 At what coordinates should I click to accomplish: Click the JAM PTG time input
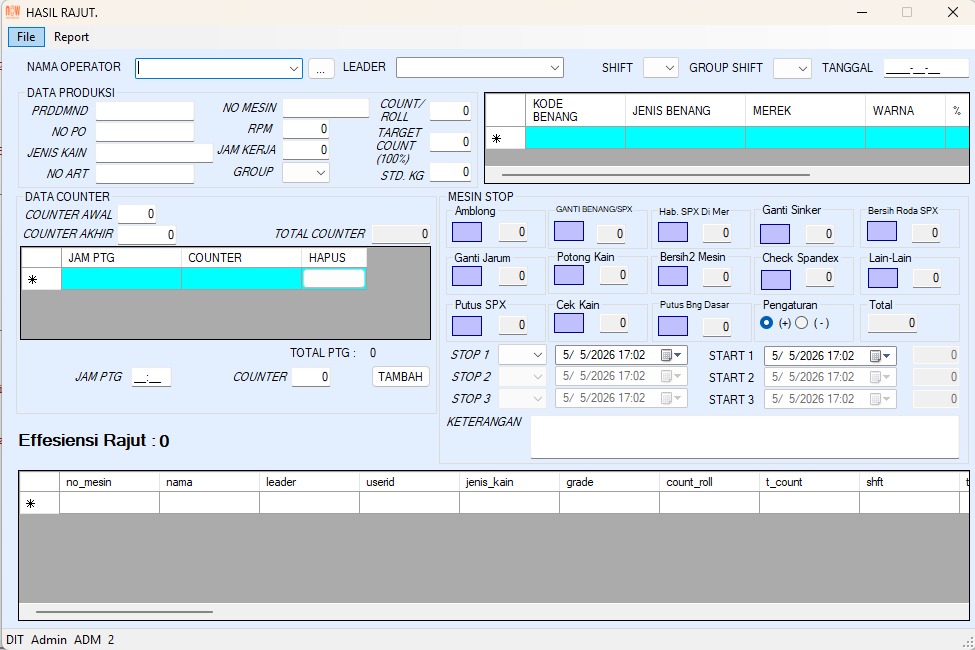[x=151, y=377]
